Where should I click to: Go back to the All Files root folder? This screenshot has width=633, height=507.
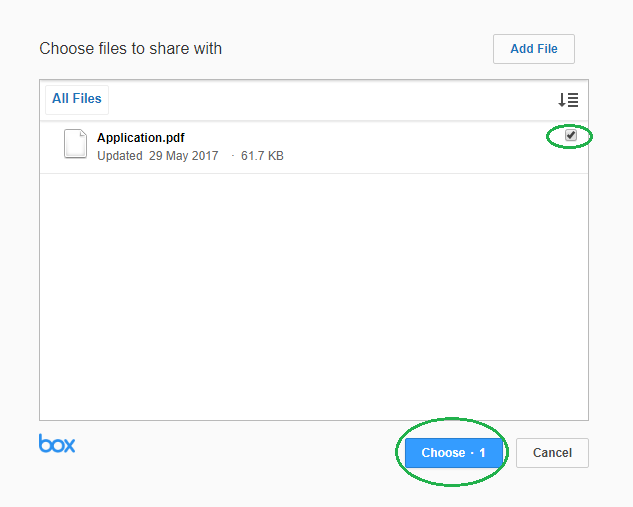77,98
